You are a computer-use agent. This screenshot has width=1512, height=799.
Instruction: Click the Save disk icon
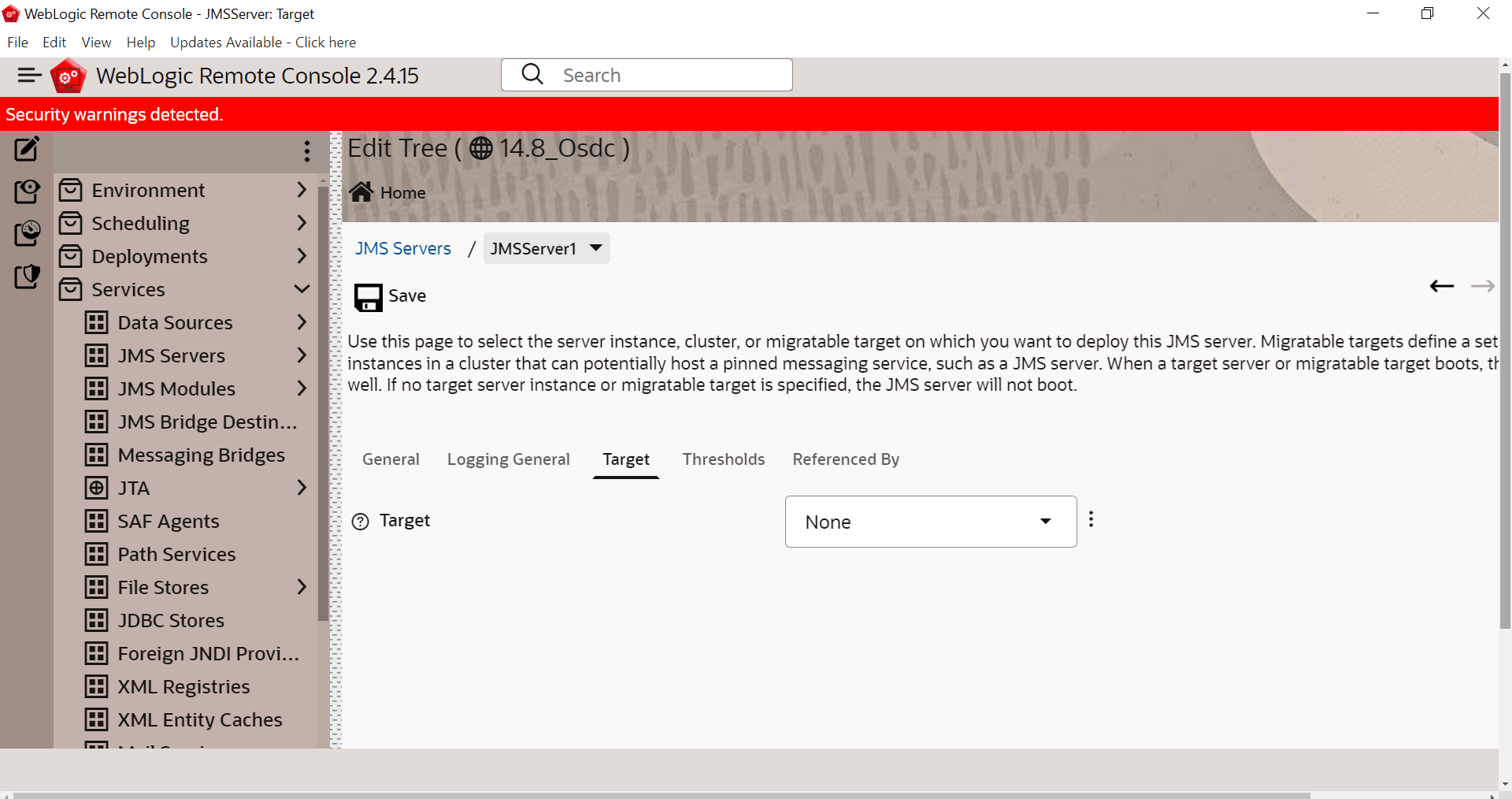(368, 297)
